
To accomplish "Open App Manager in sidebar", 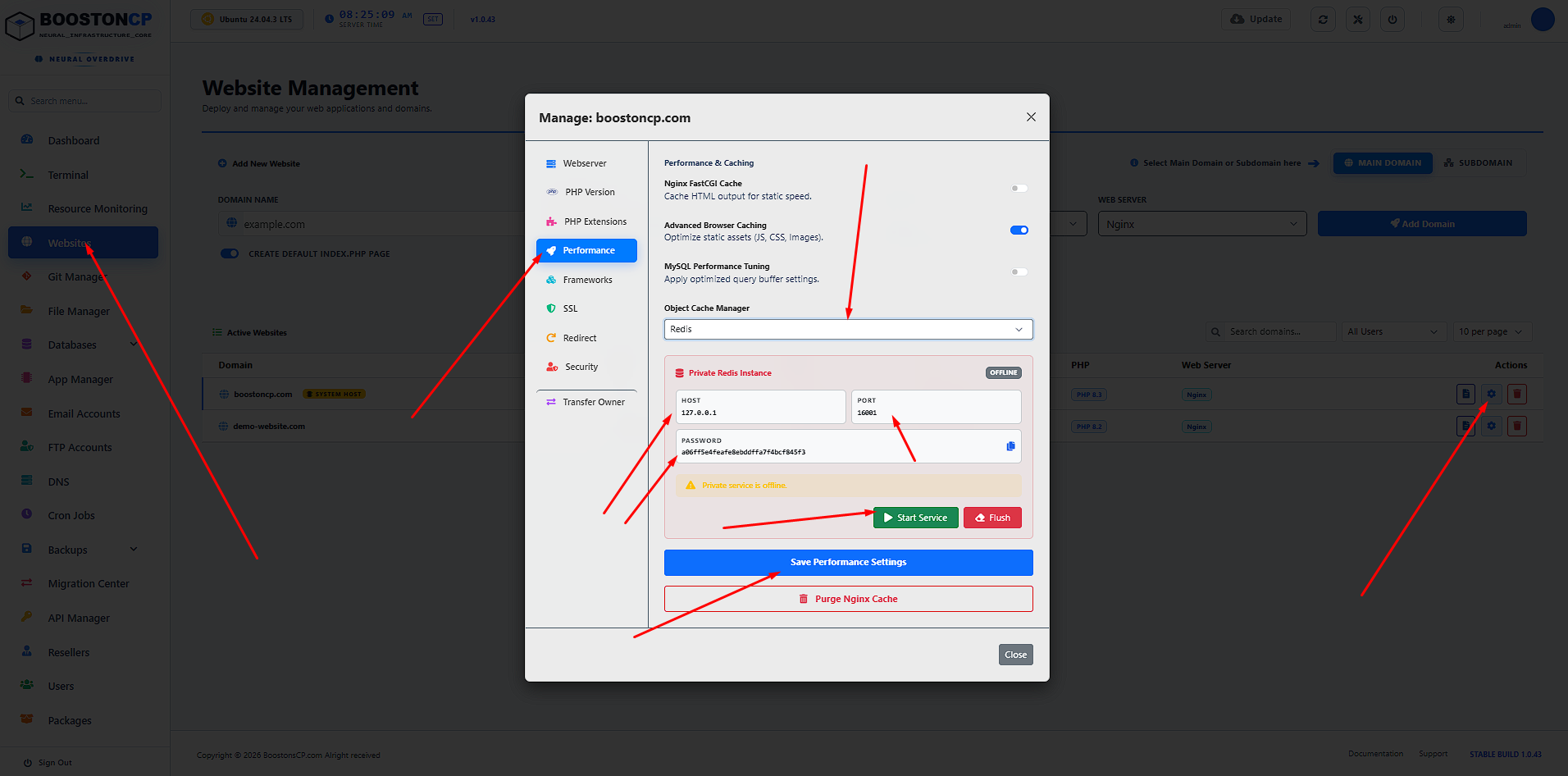I will [x=83, y=379].
